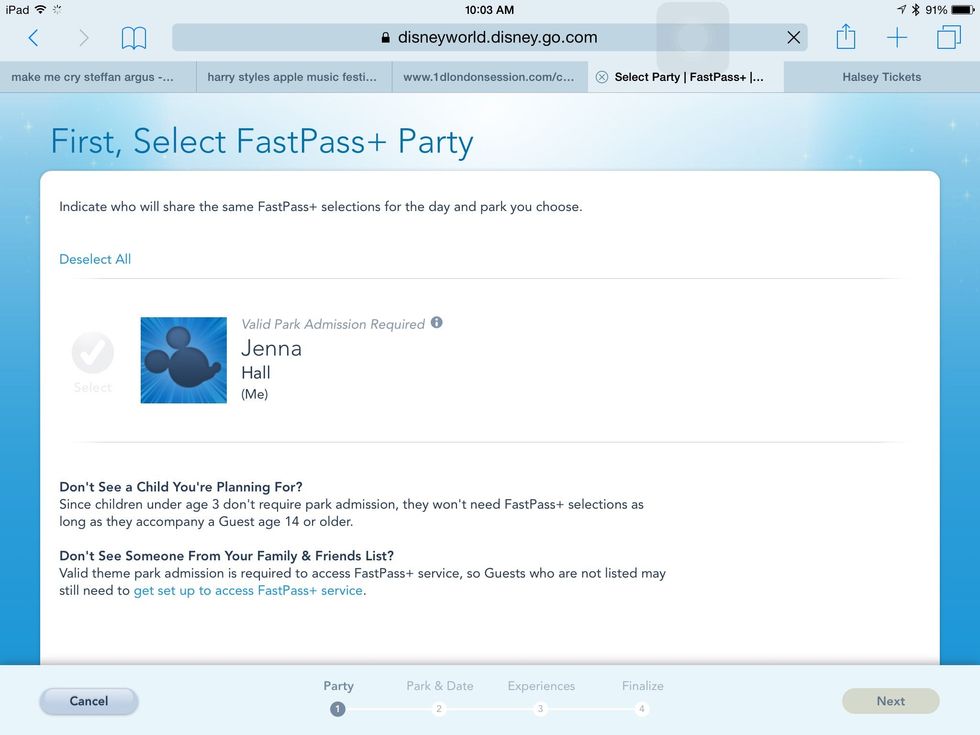Tap the Bluetooth status icon
980x735 pixels.
pyautogui.click(x=915, y=9)
